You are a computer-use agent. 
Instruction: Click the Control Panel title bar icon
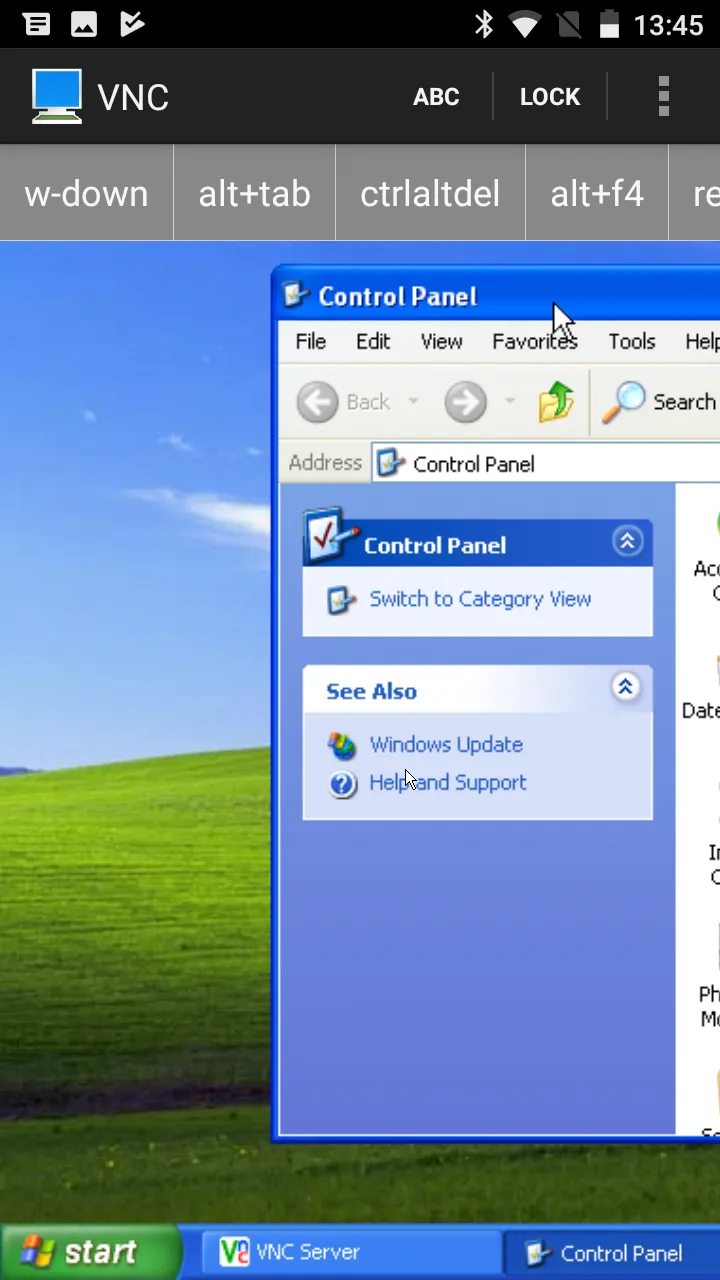tap(295, 295)
